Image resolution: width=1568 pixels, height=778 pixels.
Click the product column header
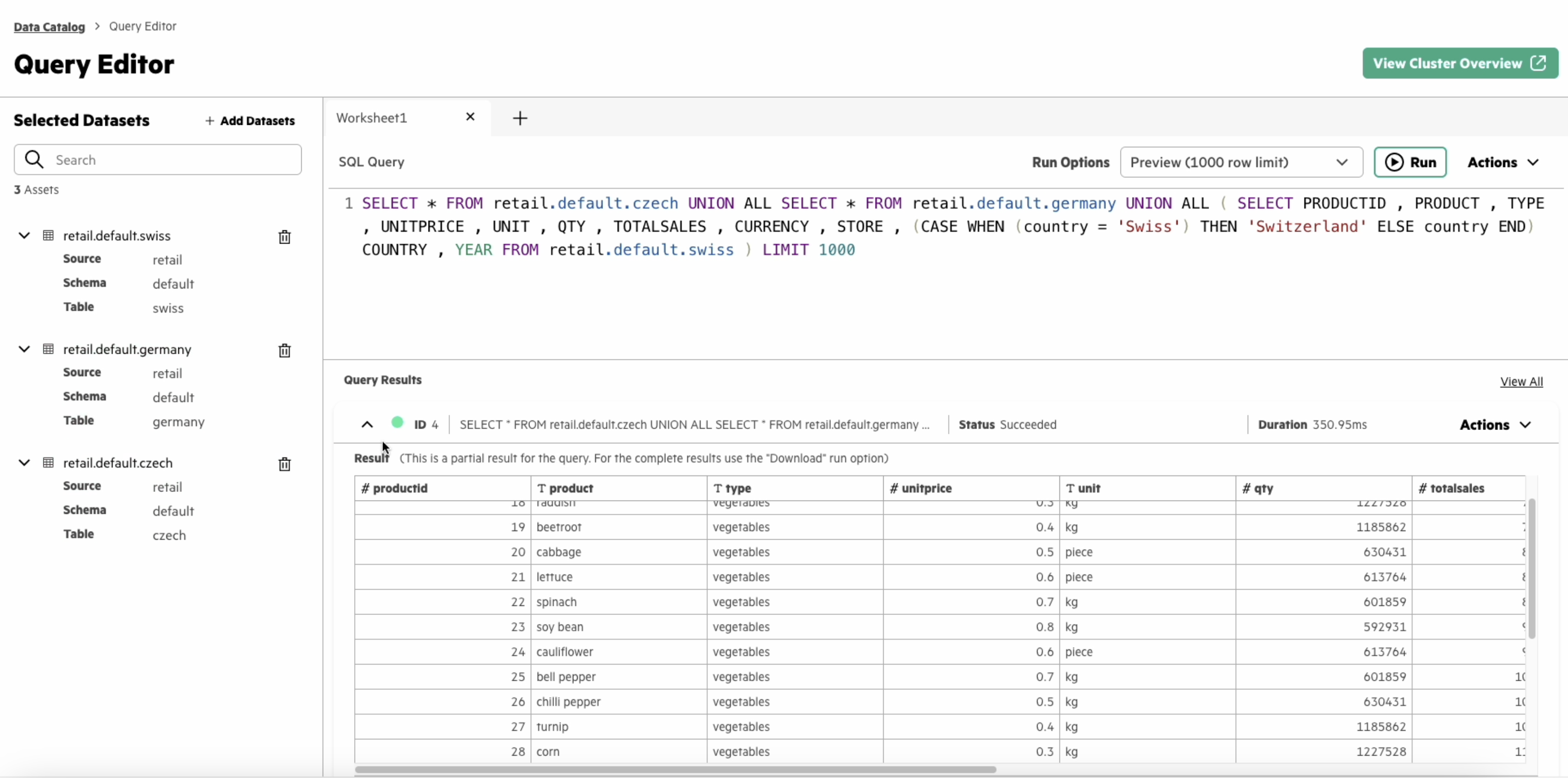click(619, 488)
